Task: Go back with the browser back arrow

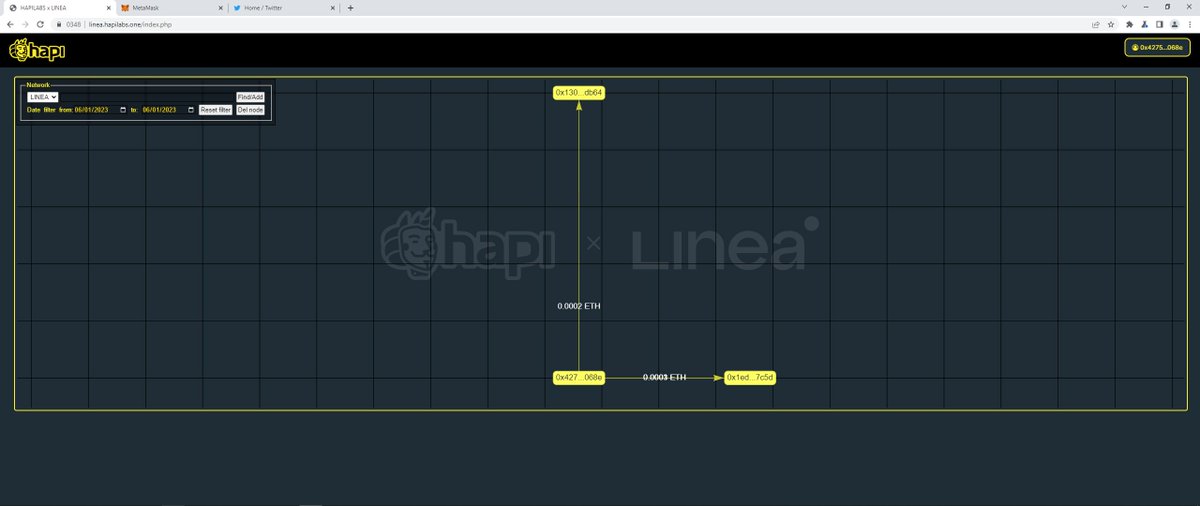Action: (11, 24)
